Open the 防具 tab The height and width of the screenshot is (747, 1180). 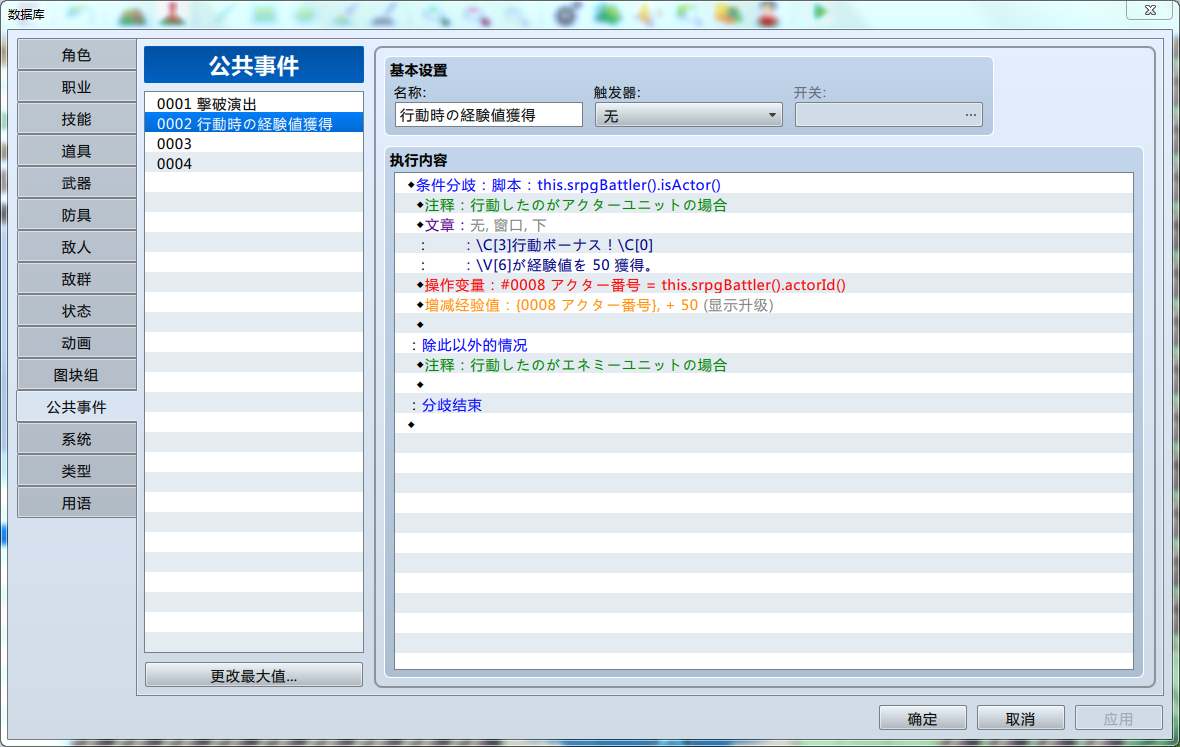point(77,215)
